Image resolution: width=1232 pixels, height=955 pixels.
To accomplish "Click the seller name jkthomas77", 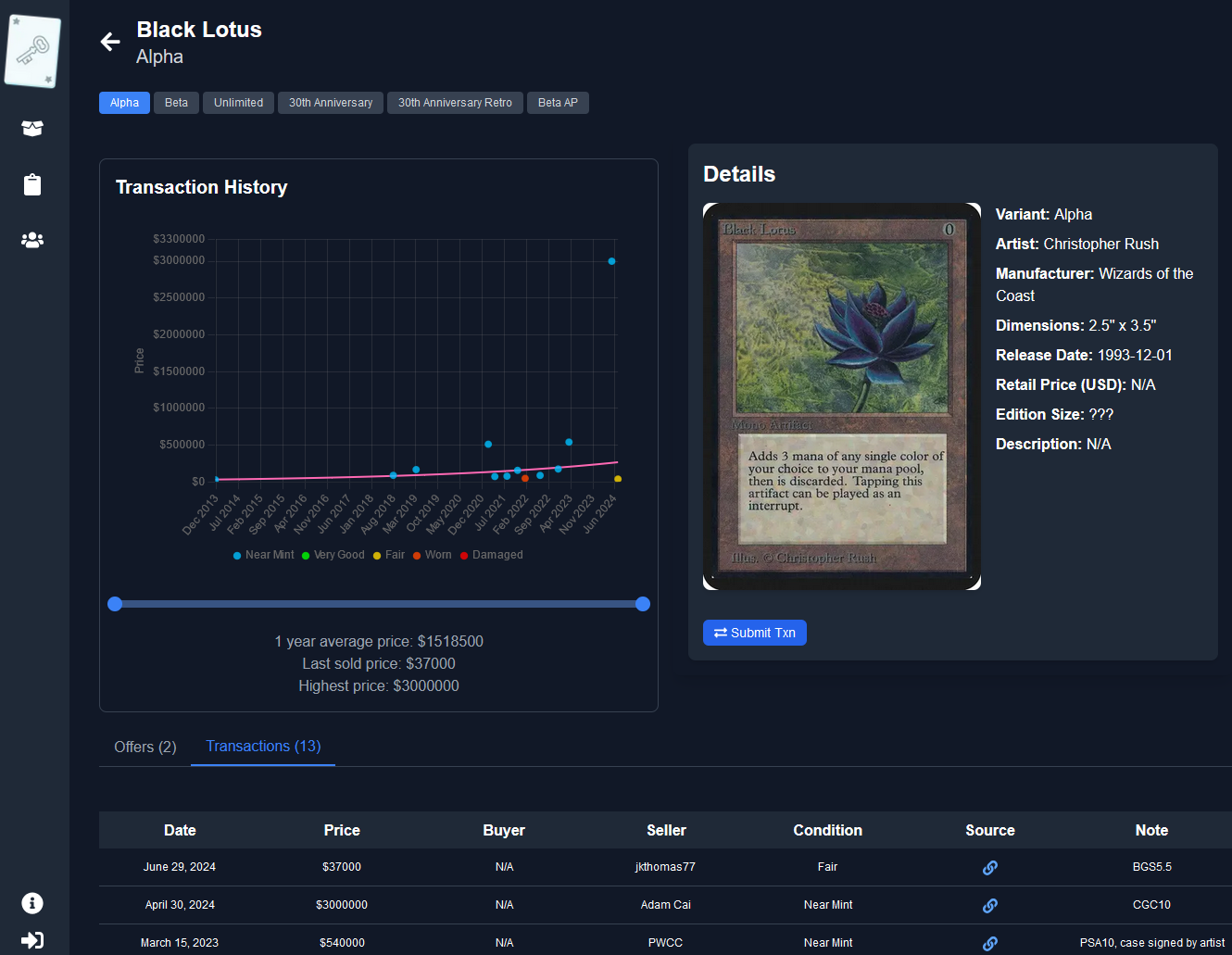I will (x=665, y=867).
